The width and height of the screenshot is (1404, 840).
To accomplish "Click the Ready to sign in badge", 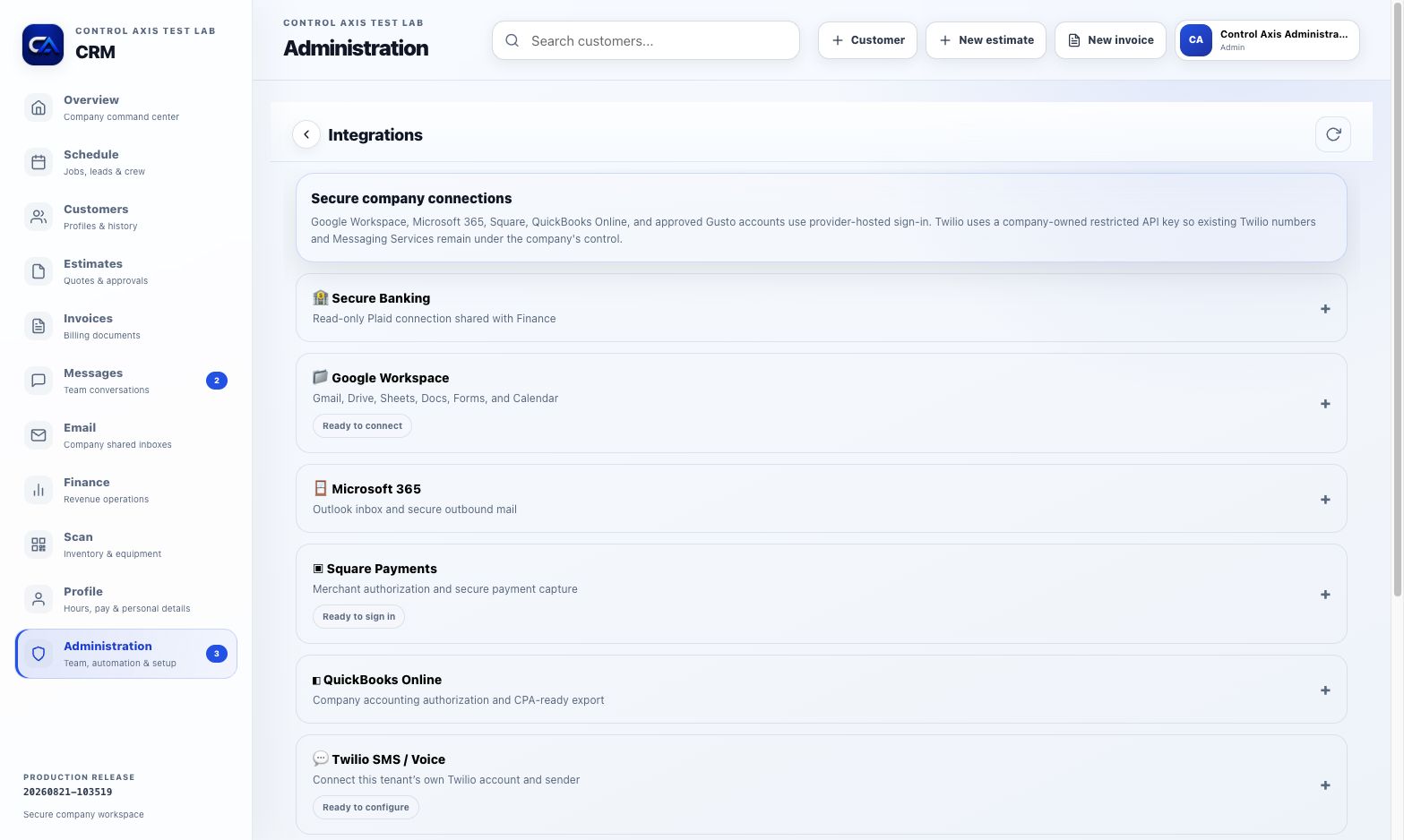I will click(x=358, y=617).
